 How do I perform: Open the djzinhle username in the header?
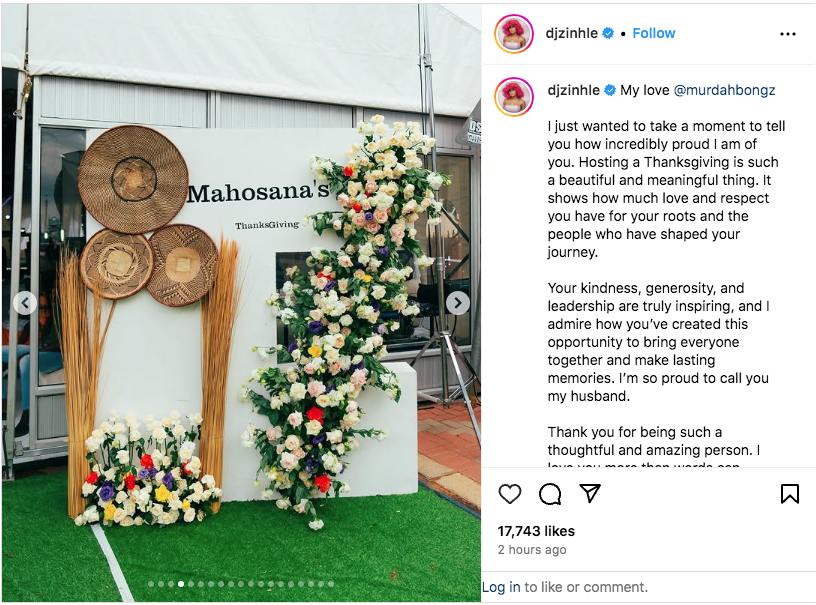tap(571, 33)
